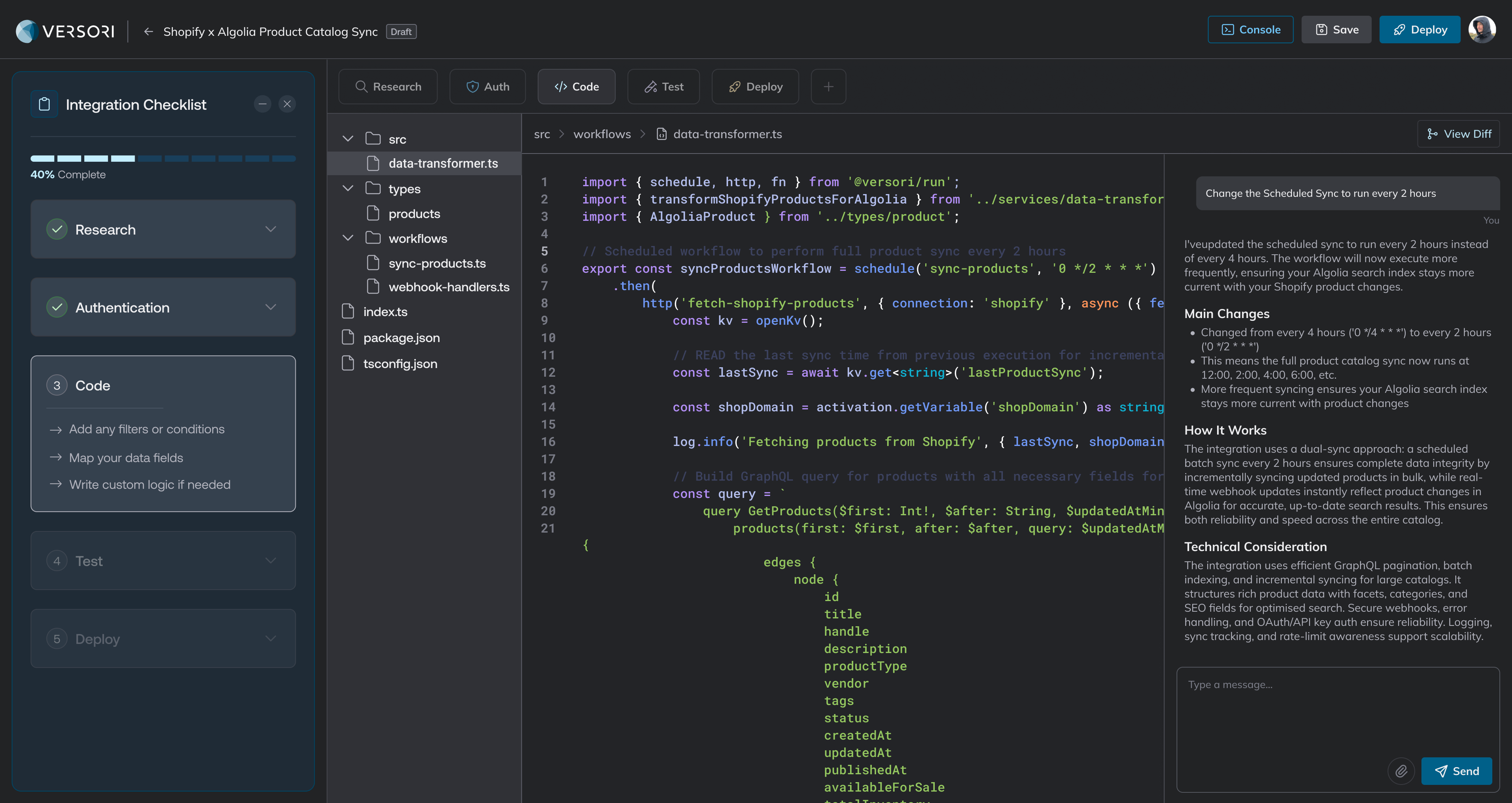Go back using the arrow before project title
The width and height of the screenshot is (1512, 803).
click(148, 32)
